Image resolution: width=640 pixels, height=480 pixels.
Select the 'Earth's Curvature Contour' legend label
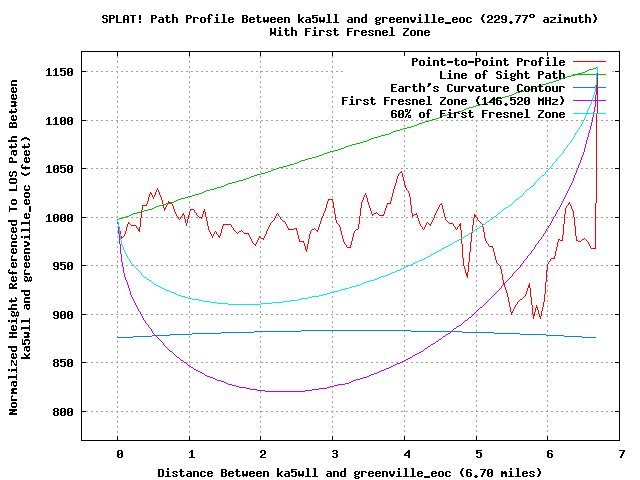pos(478,88)
